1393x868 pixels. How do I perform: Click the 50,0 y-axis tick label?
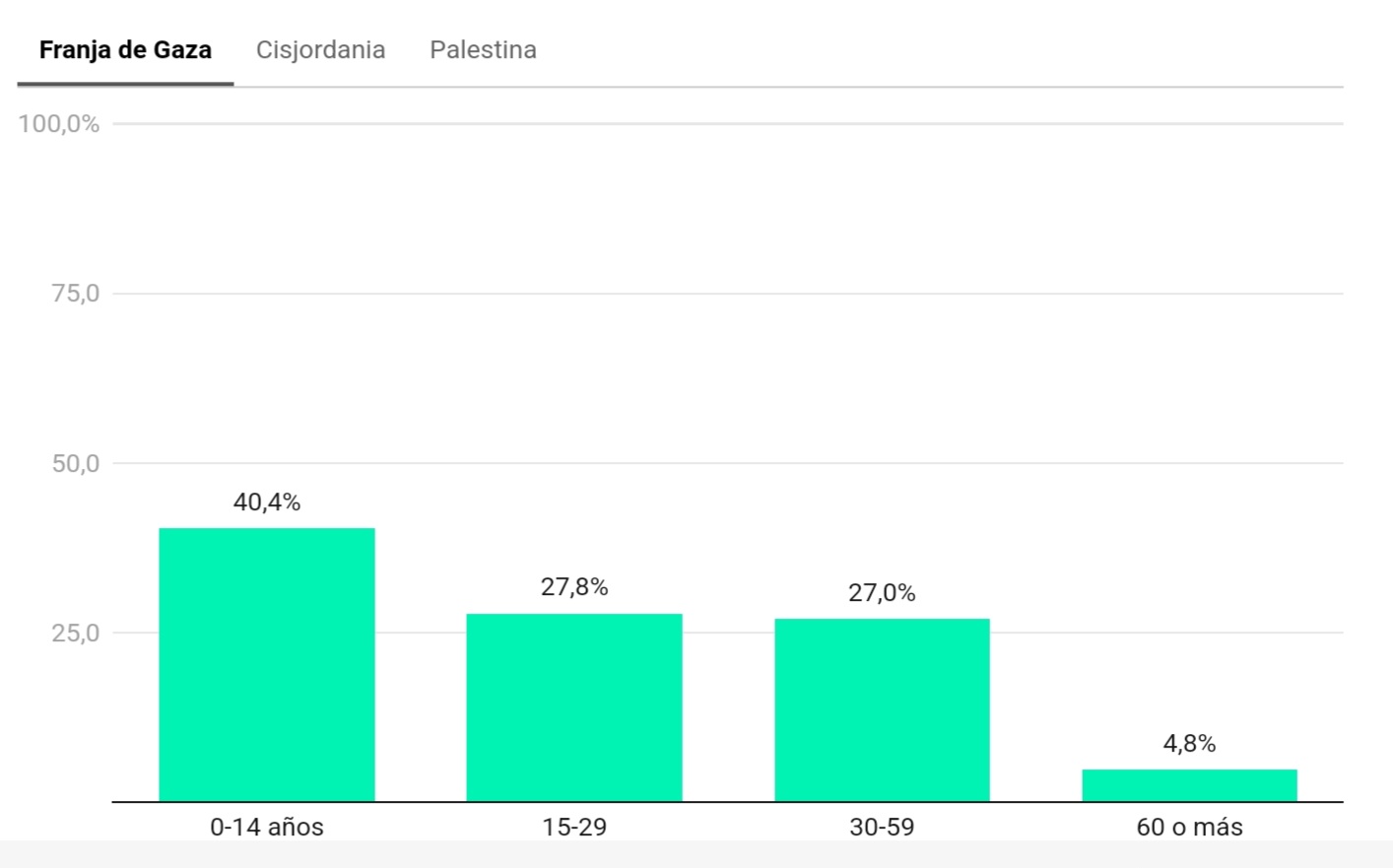(x=76, y=464)
